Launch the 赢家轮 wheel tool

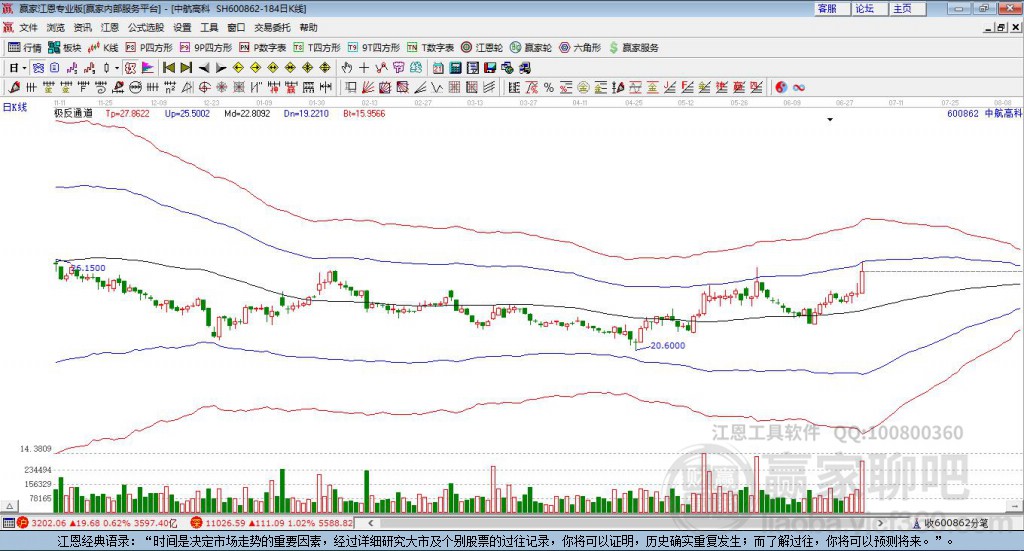531,48
